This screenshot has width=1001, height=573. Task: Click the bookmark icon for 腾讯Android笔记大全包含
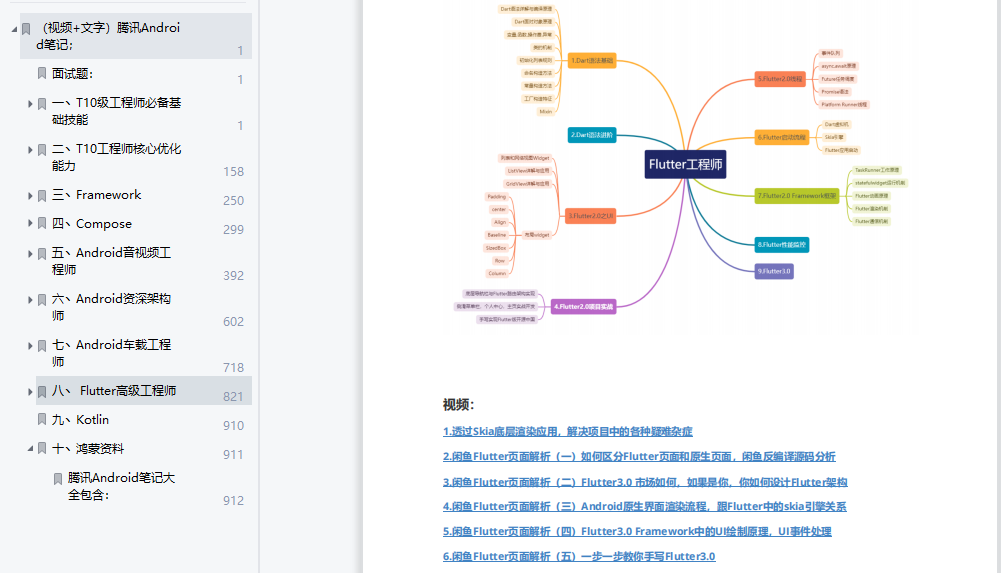(x=57, y=479)
